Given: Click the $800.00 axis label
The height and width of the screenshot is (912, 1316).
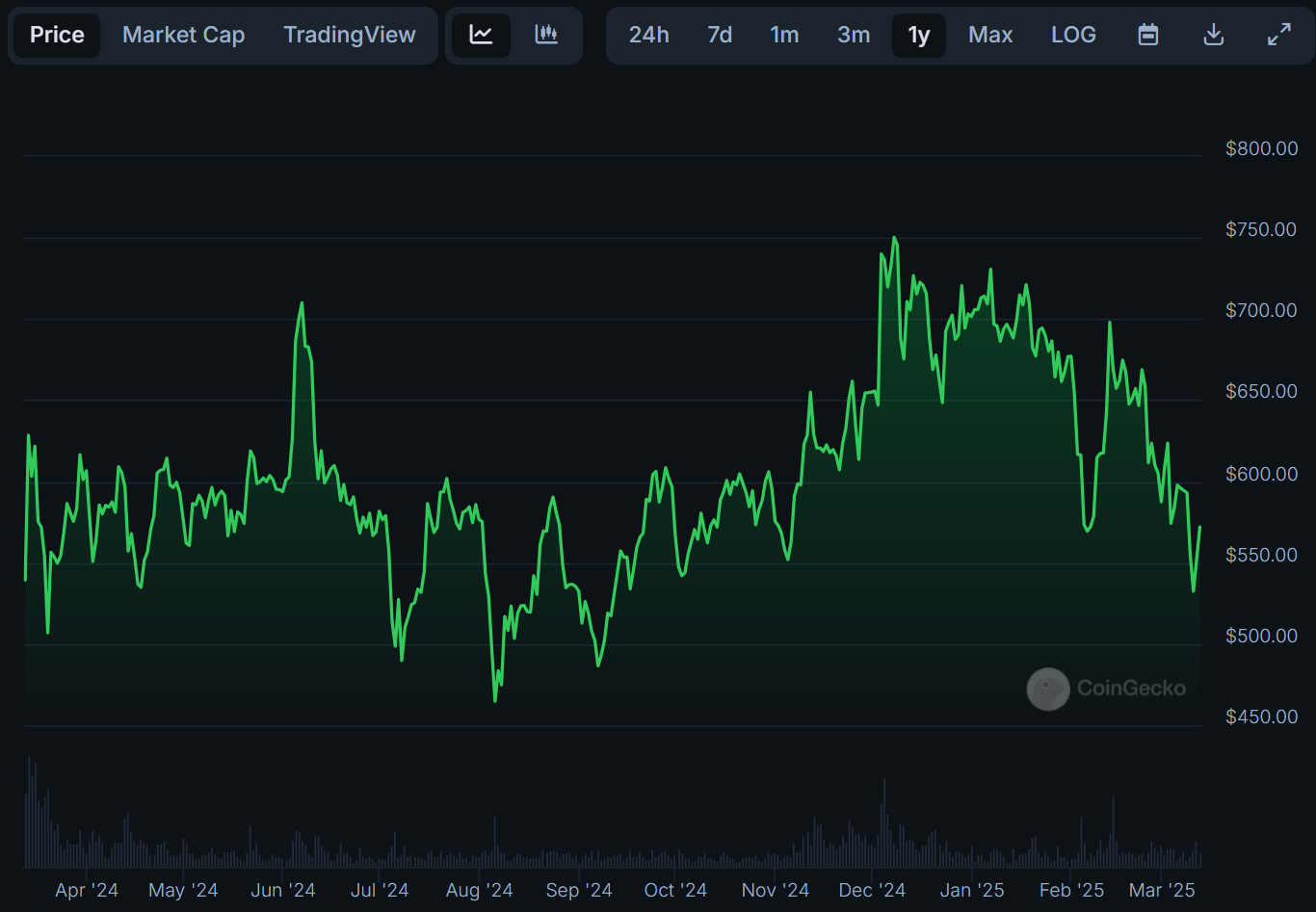Looking at the screenshot, I should [1261, 148].
